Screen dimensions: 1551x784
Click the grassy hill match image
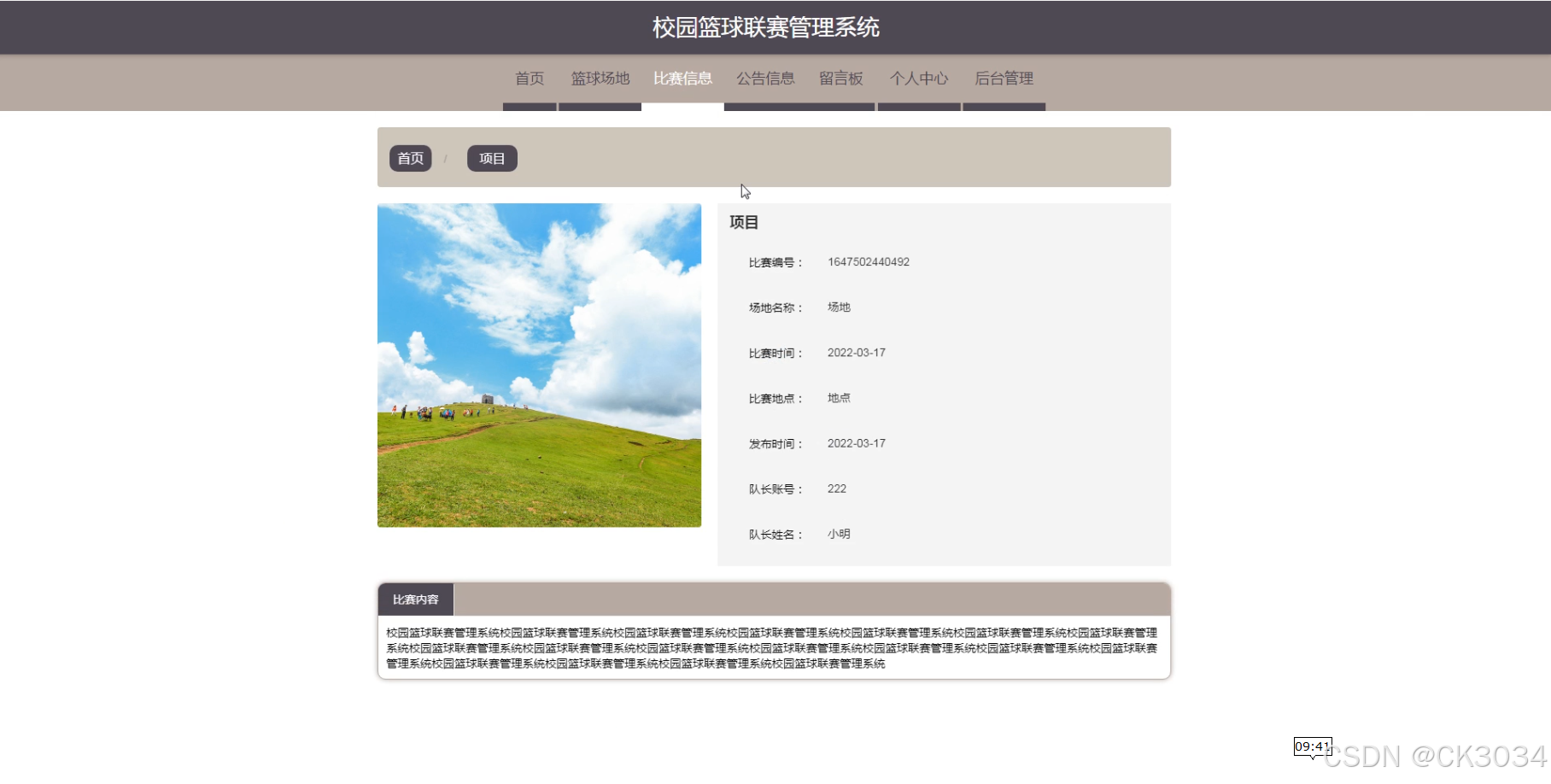tap(539, 365)
